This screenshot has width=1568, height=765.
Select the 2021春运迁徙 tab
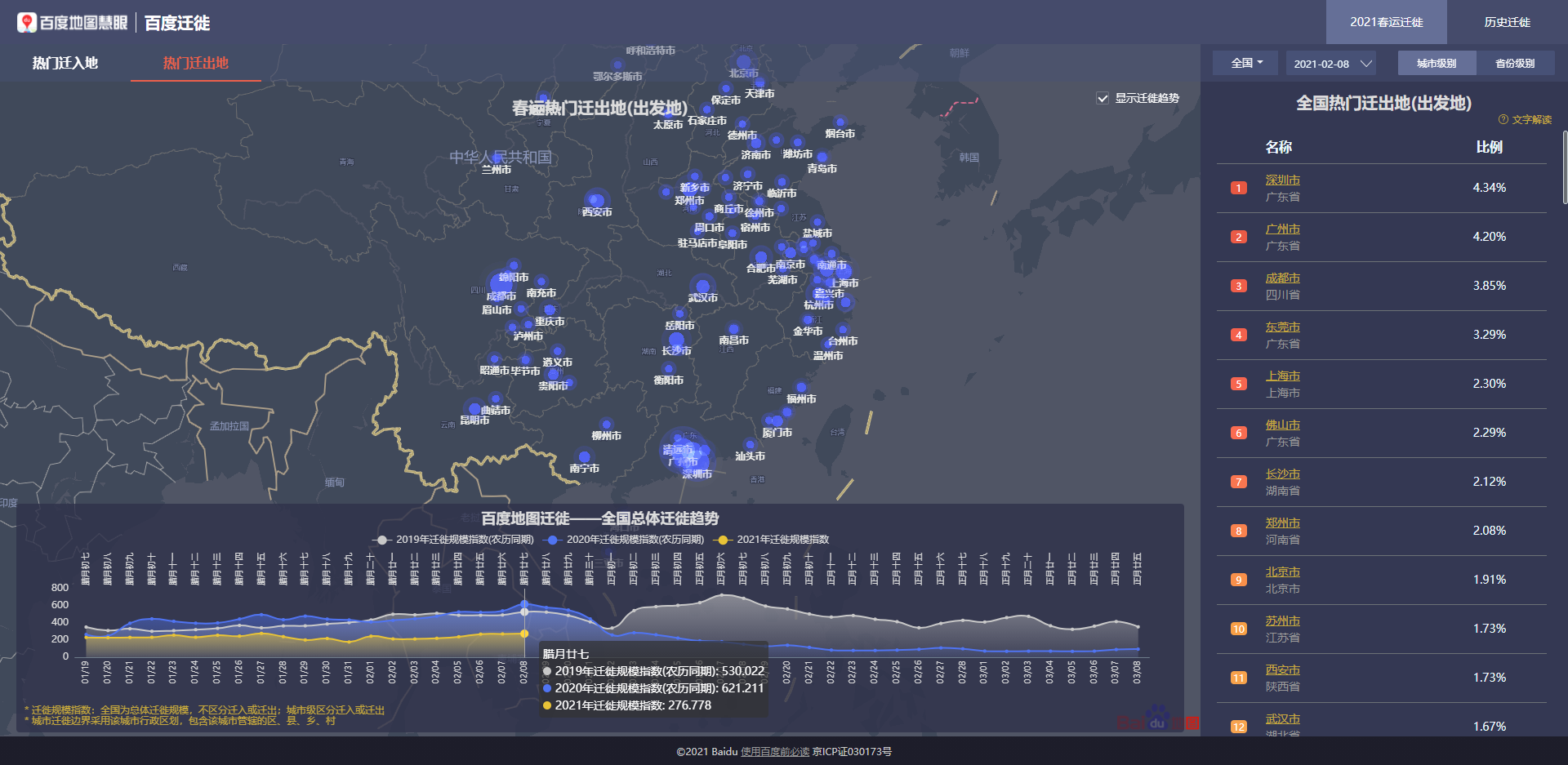pos(1386,22)
